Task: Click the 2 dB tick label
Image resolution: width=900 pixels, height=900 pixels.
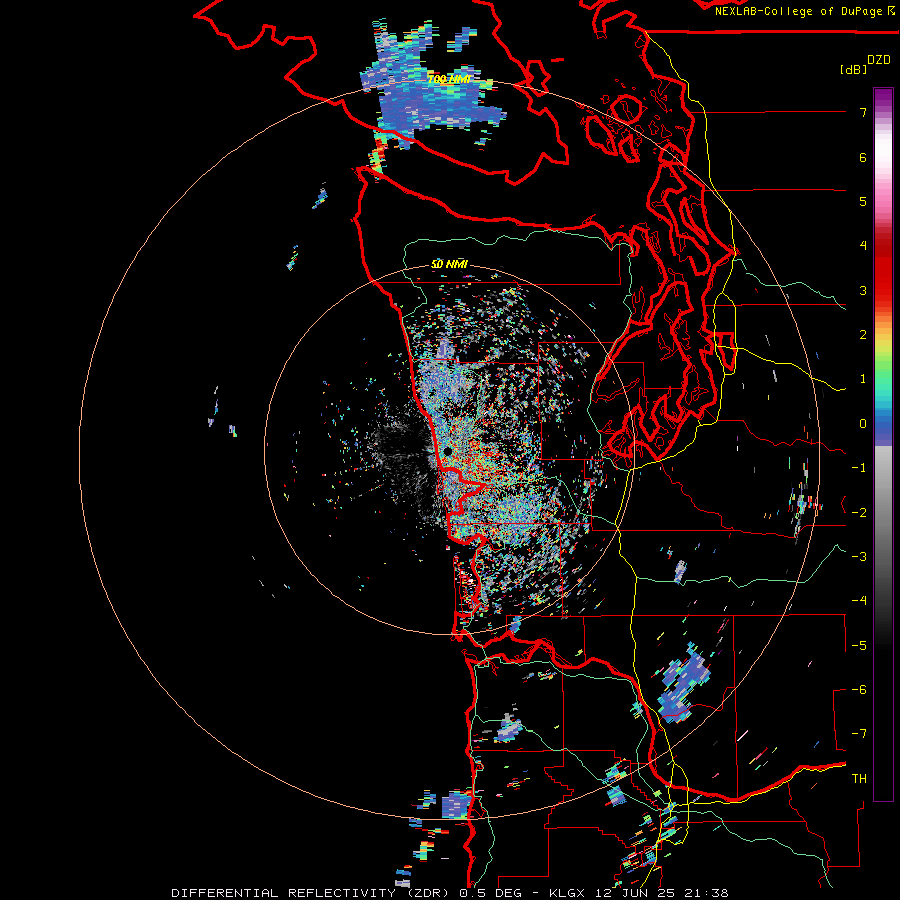Action: pos(863,335)
